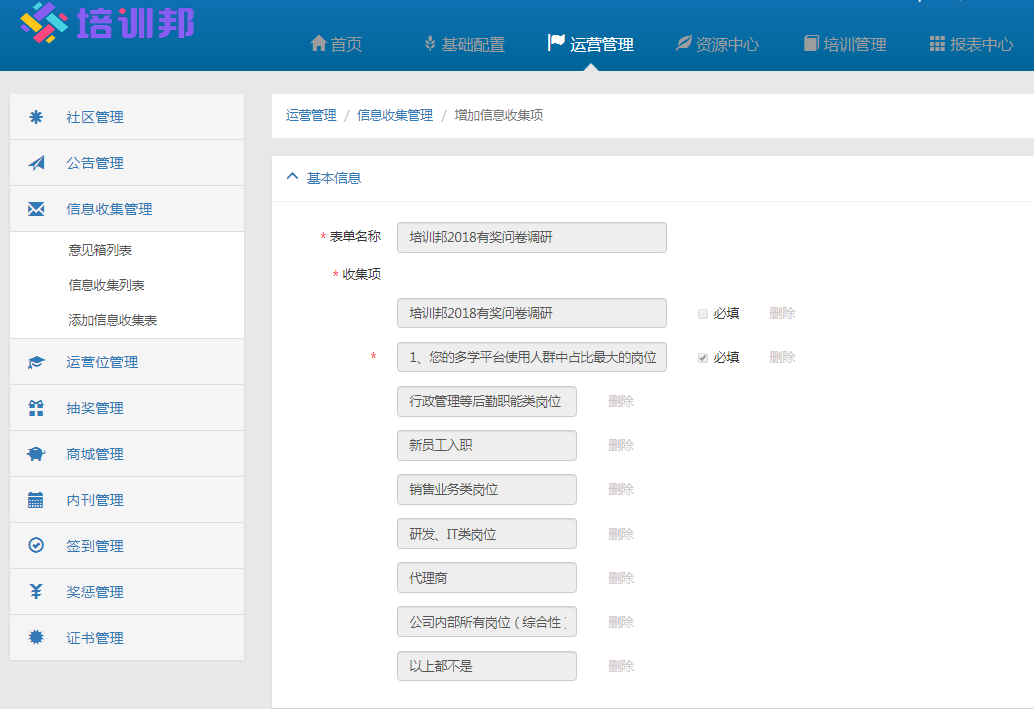
Task: Click the envelope icon for 信息收集管理
Action: (36, 209)
